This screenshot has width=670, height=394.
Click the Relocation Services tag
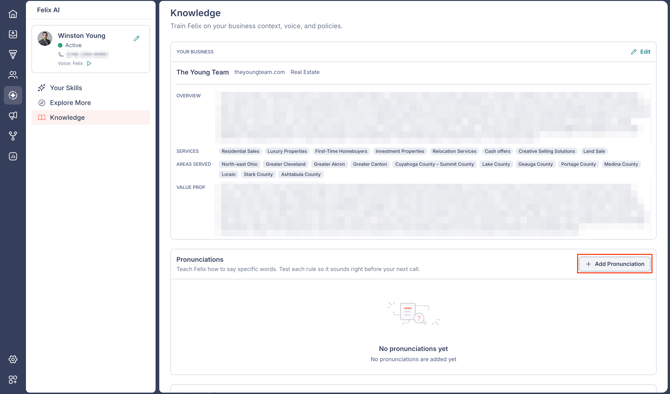pos(454,151)
